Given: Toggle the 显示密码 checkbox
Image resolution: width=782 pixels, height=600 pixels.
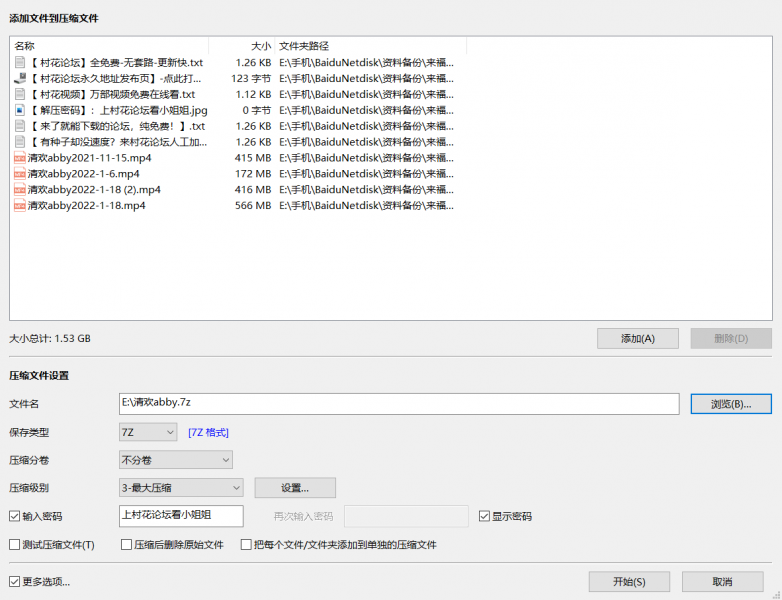Looking at the screenshot, I should pyautogui.click(x=485, y=517).
